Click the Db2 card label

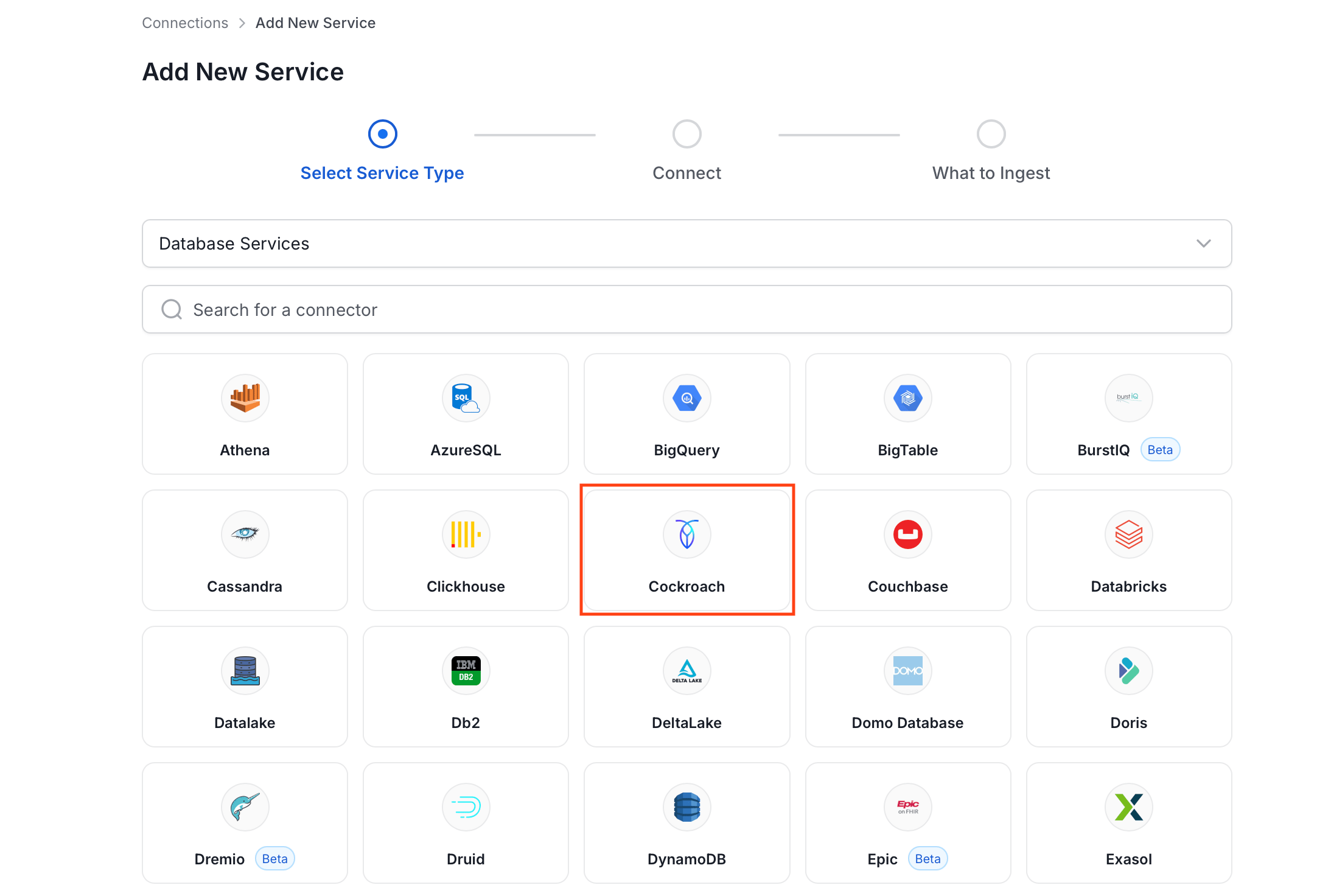[x=466, y=723]
